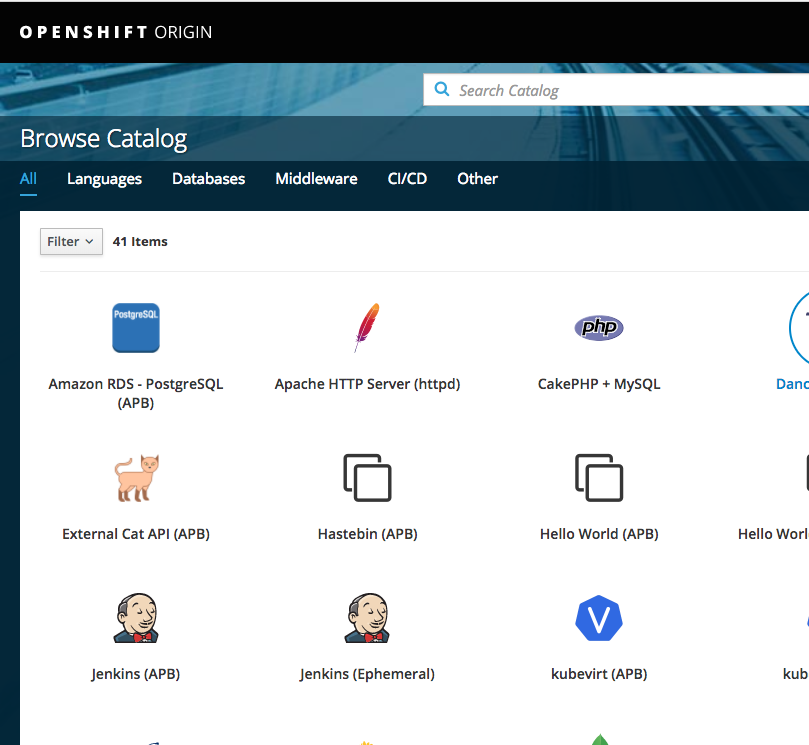Screen dimensions: 809x745
Task: Open the Filter dropdown
Action: 71,241
